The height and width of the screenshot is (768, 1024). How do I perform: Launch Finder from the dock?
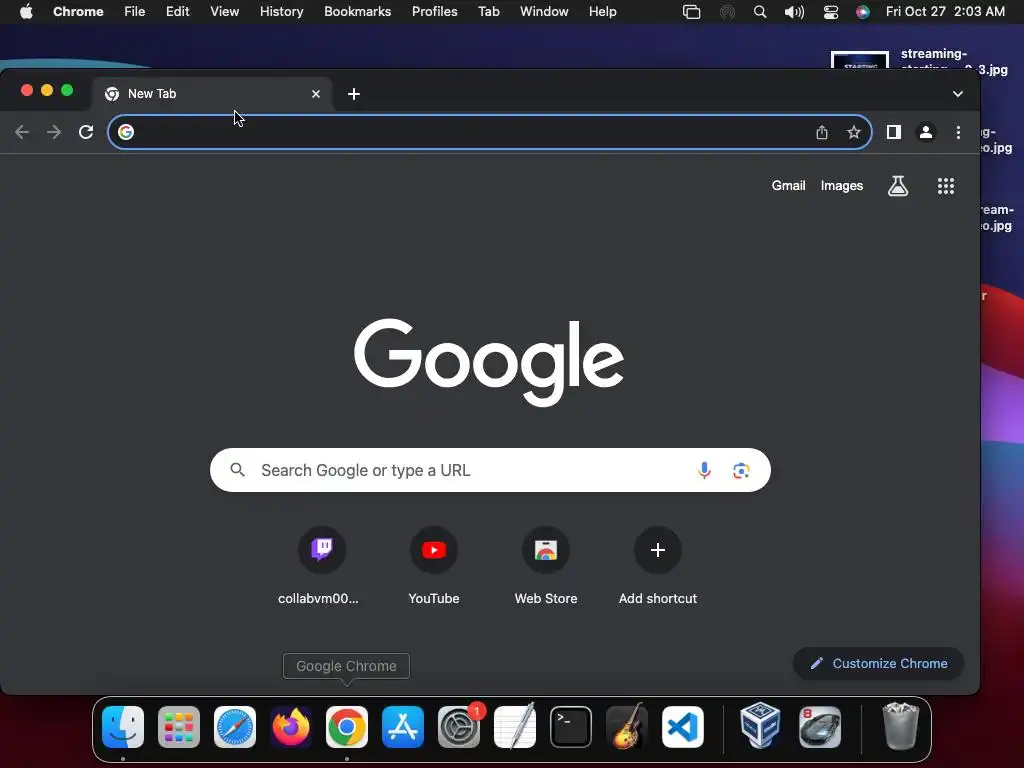[123, 727]
